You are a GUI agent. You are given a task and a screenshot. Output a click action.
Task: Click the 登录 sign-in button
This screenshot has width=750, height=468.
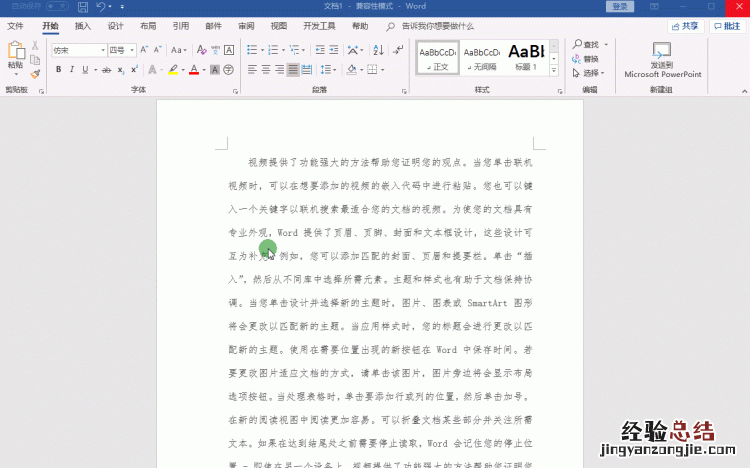[x=620, y=6]
